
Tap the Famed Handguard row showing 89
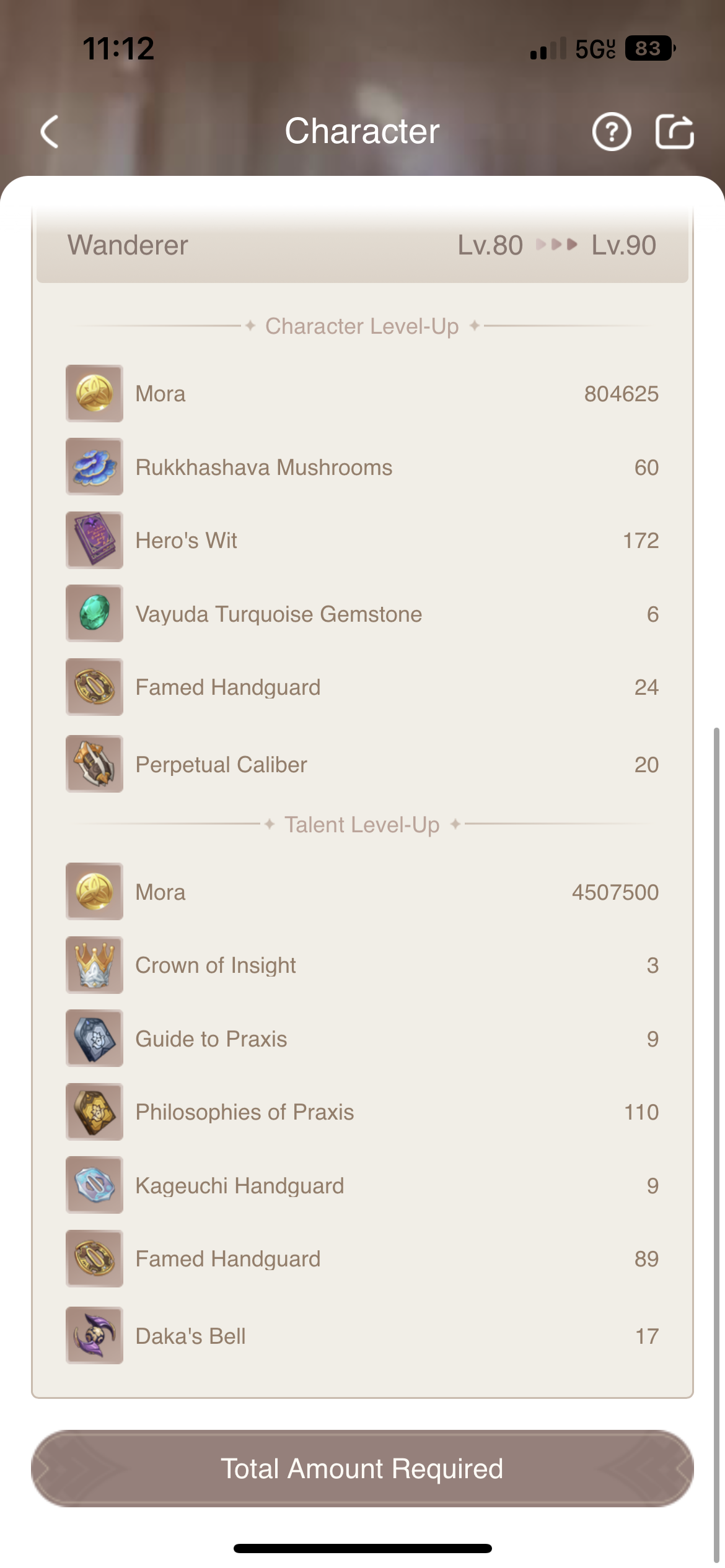pyautogui.click(x=362, y=1259)
